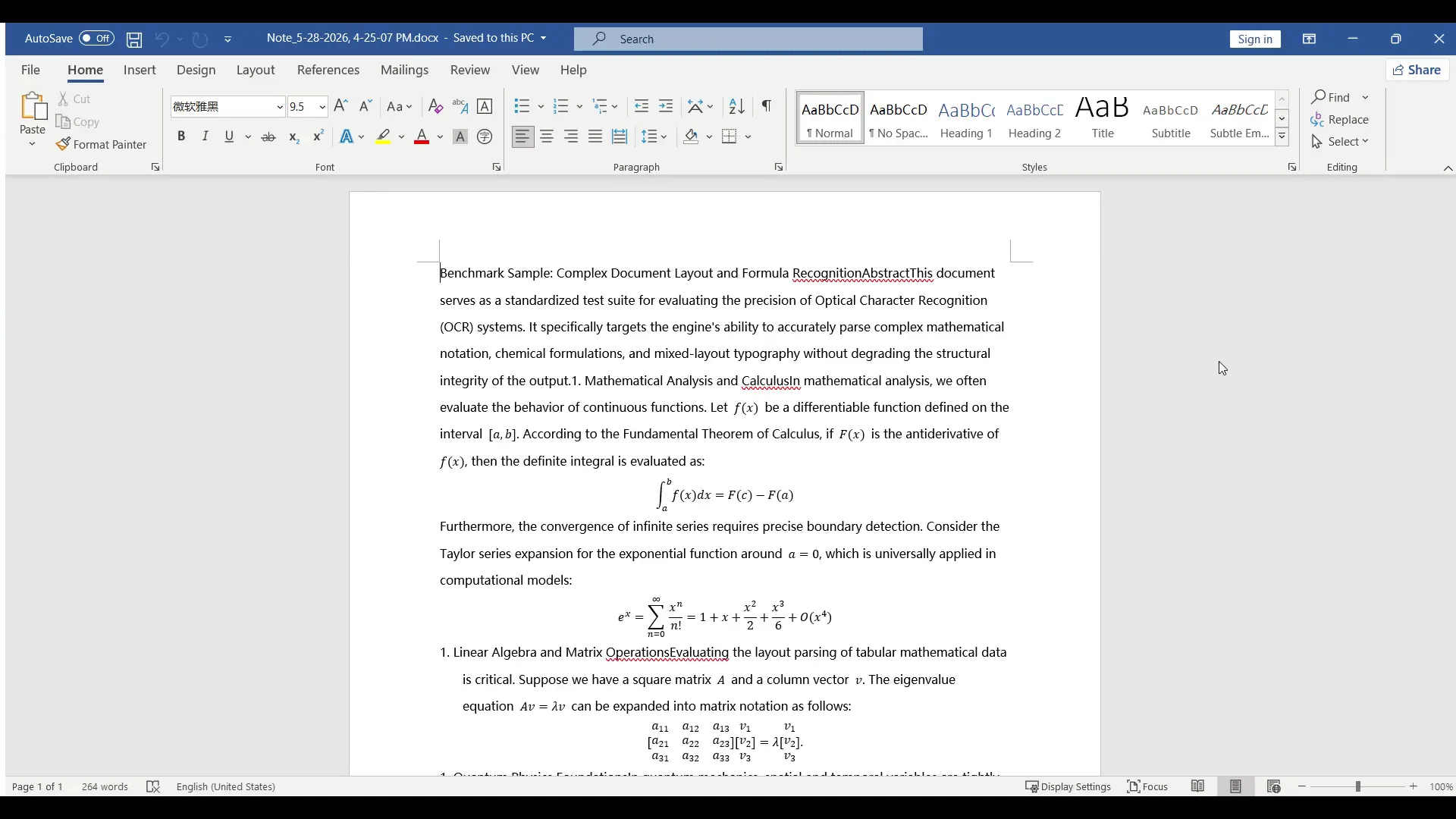Click the Sign in button
The width and height of the screenshot is (1456, 819).
click(x=1255, y=39)
